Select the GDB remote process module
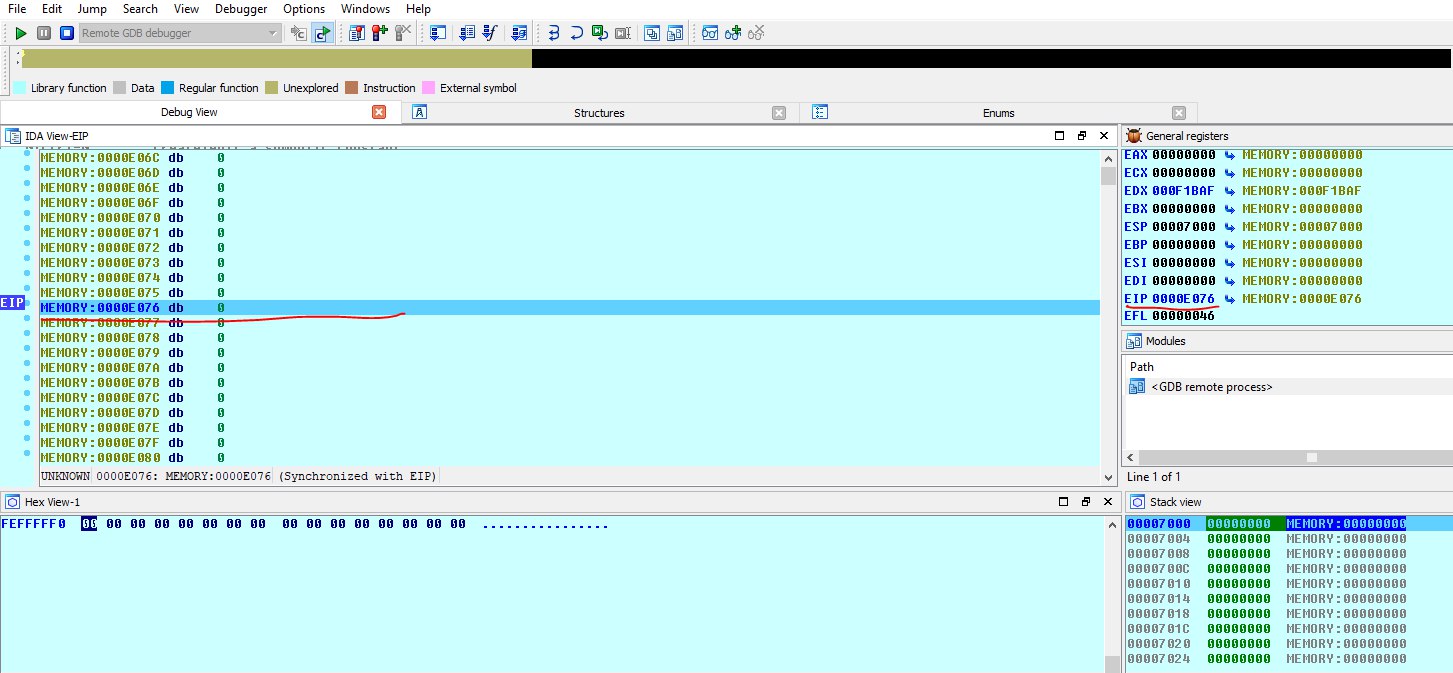The image size is (1453, 673). (x=1211, y=387)
